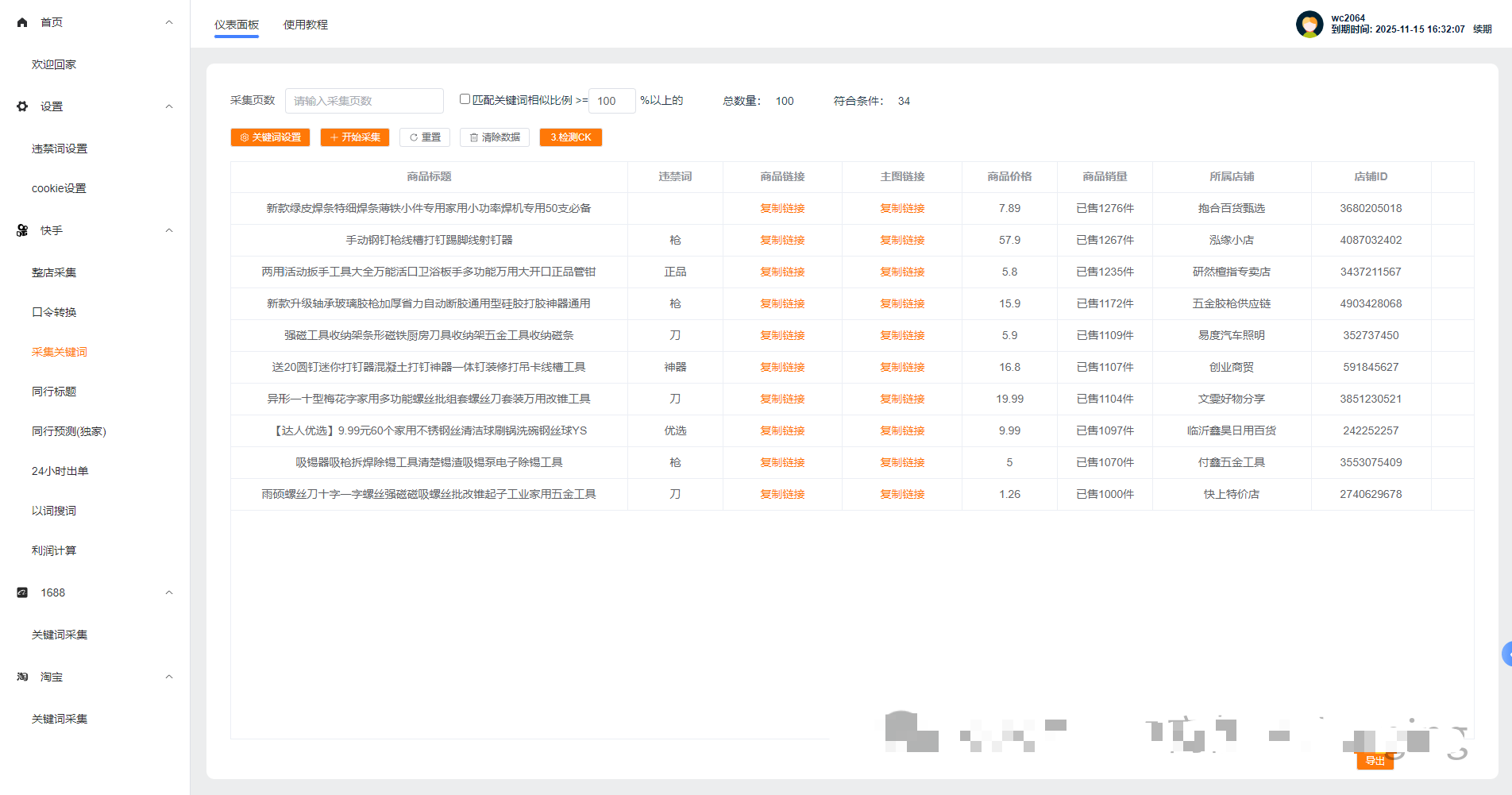Collapse the 首页 menu section

tap(169, 22)
